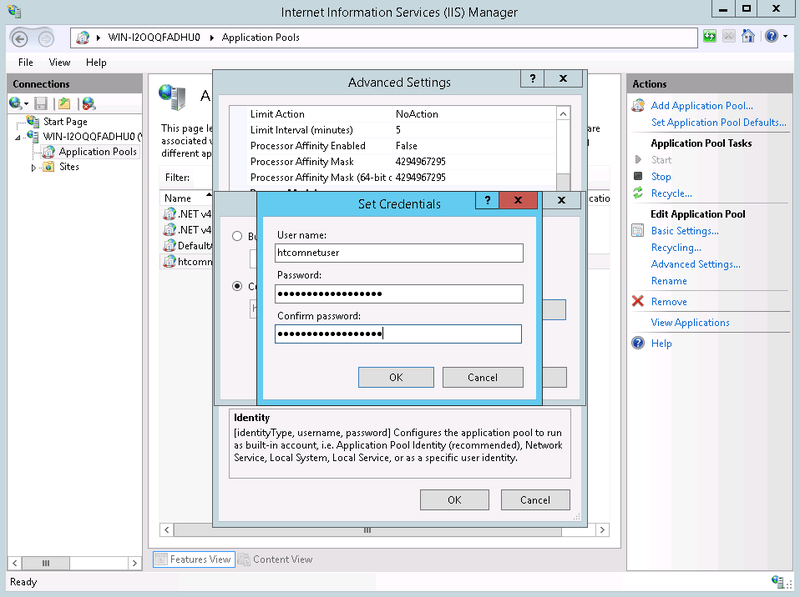Click the Set Credentials help question button
Viewport: 800px width, 597px height.
pos(487,201)
